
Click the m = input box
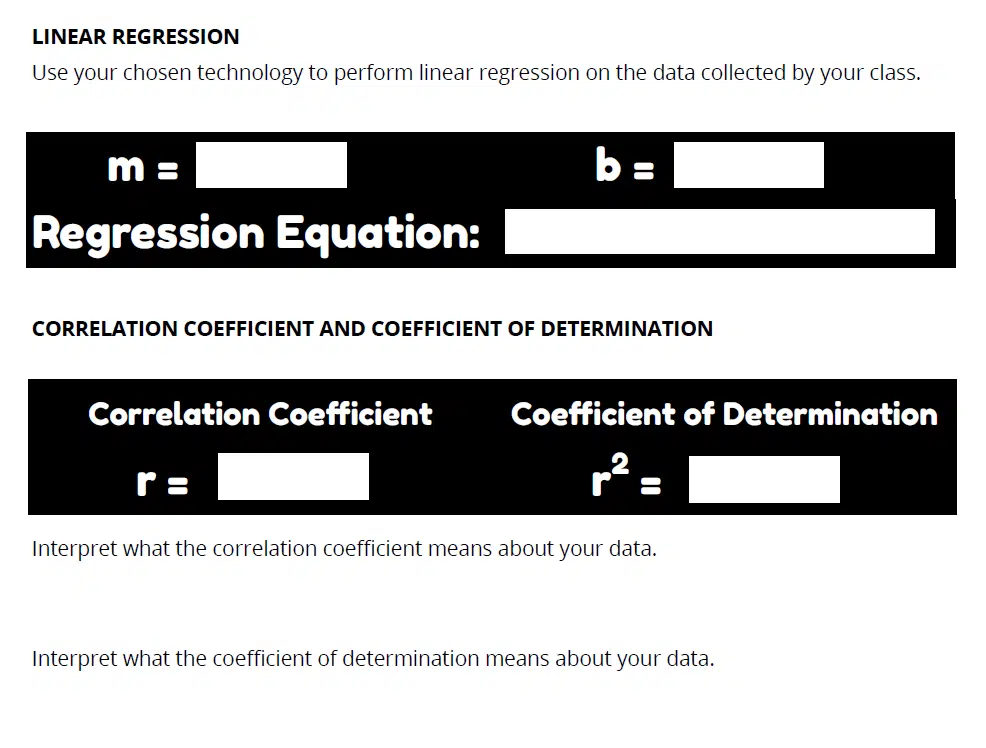tap(271, 165)
